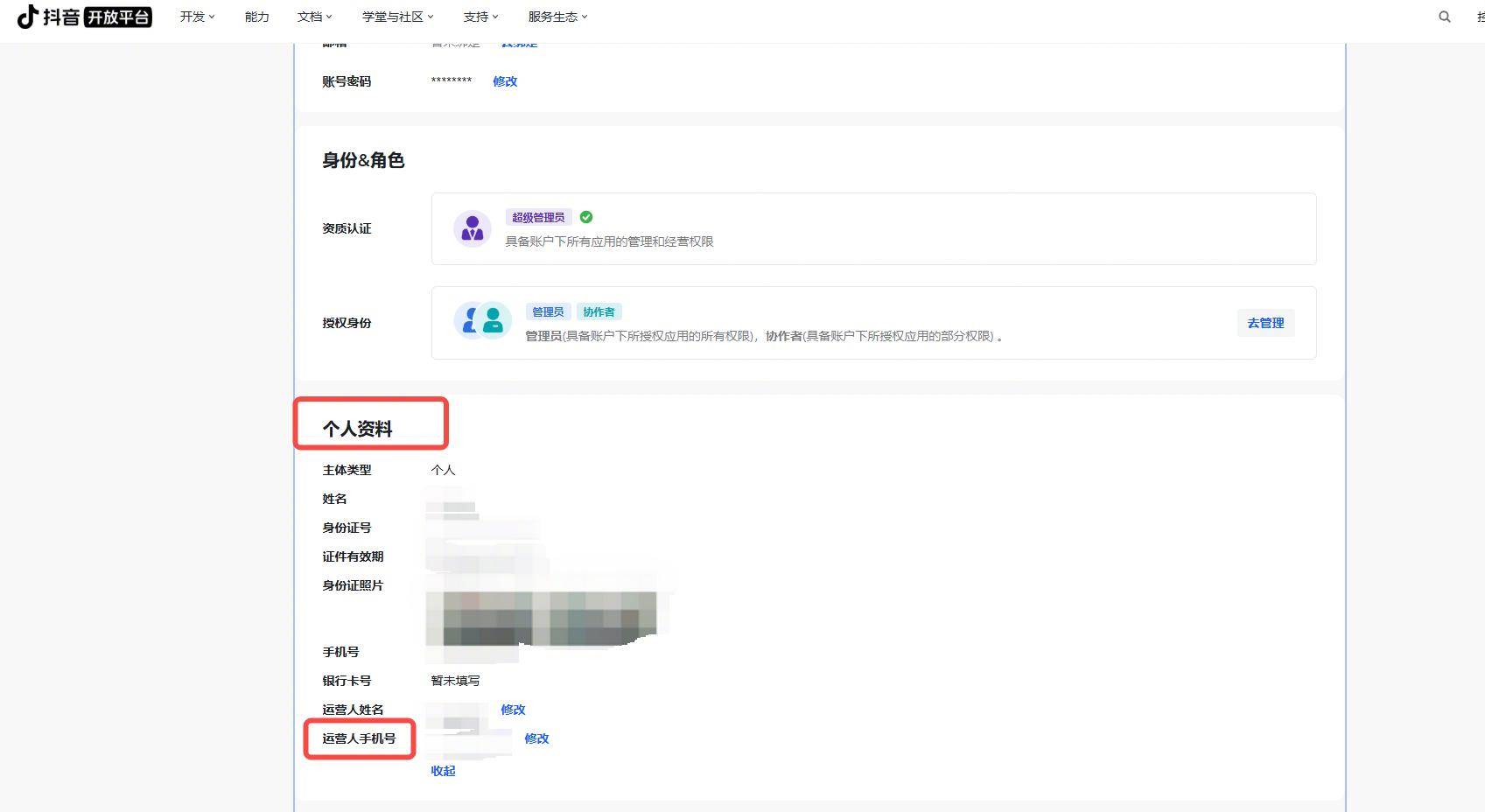
Task: Expand the 学堂与社区 dropdown menu
Action: (397, 17)
